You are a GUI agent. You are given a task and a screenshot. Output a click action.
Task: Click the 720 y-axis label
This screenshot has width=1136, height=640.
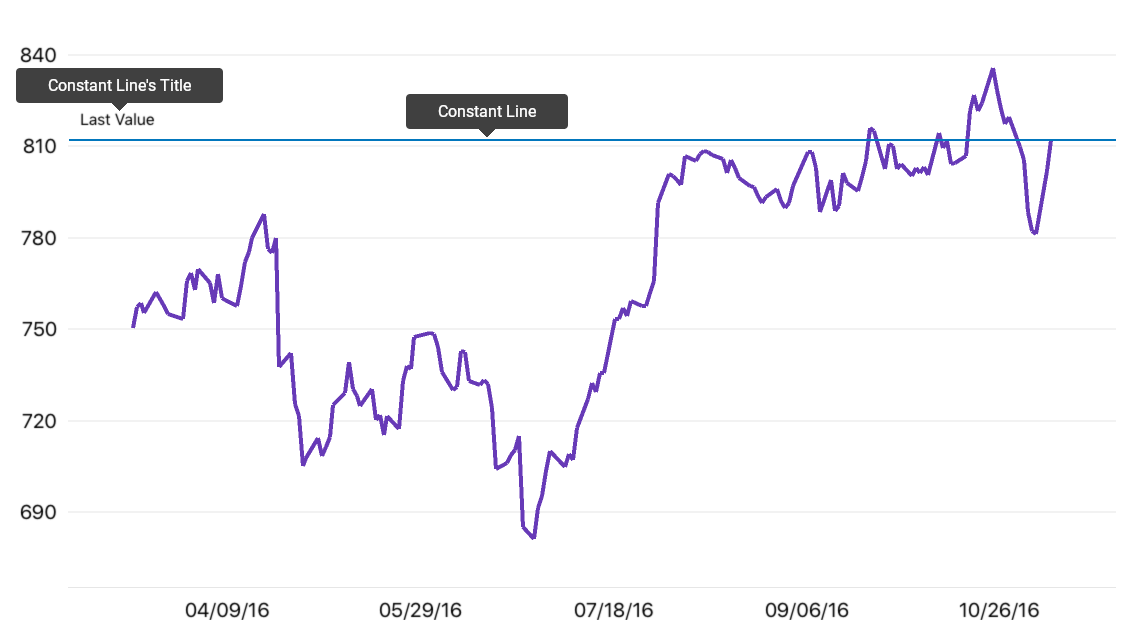[x=38, y=421]
